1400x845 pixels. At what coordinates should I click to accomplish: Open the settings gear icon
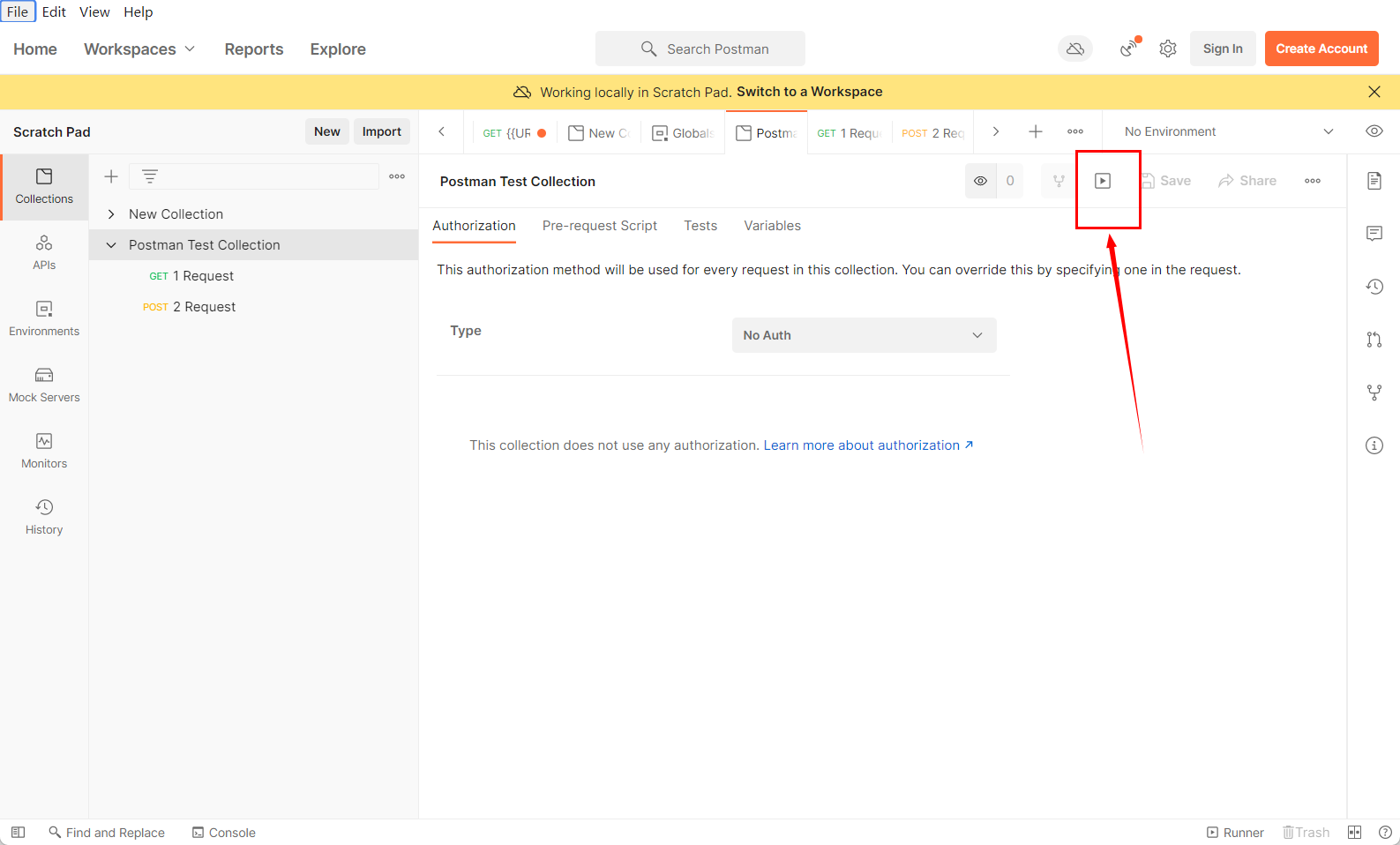1168,49
